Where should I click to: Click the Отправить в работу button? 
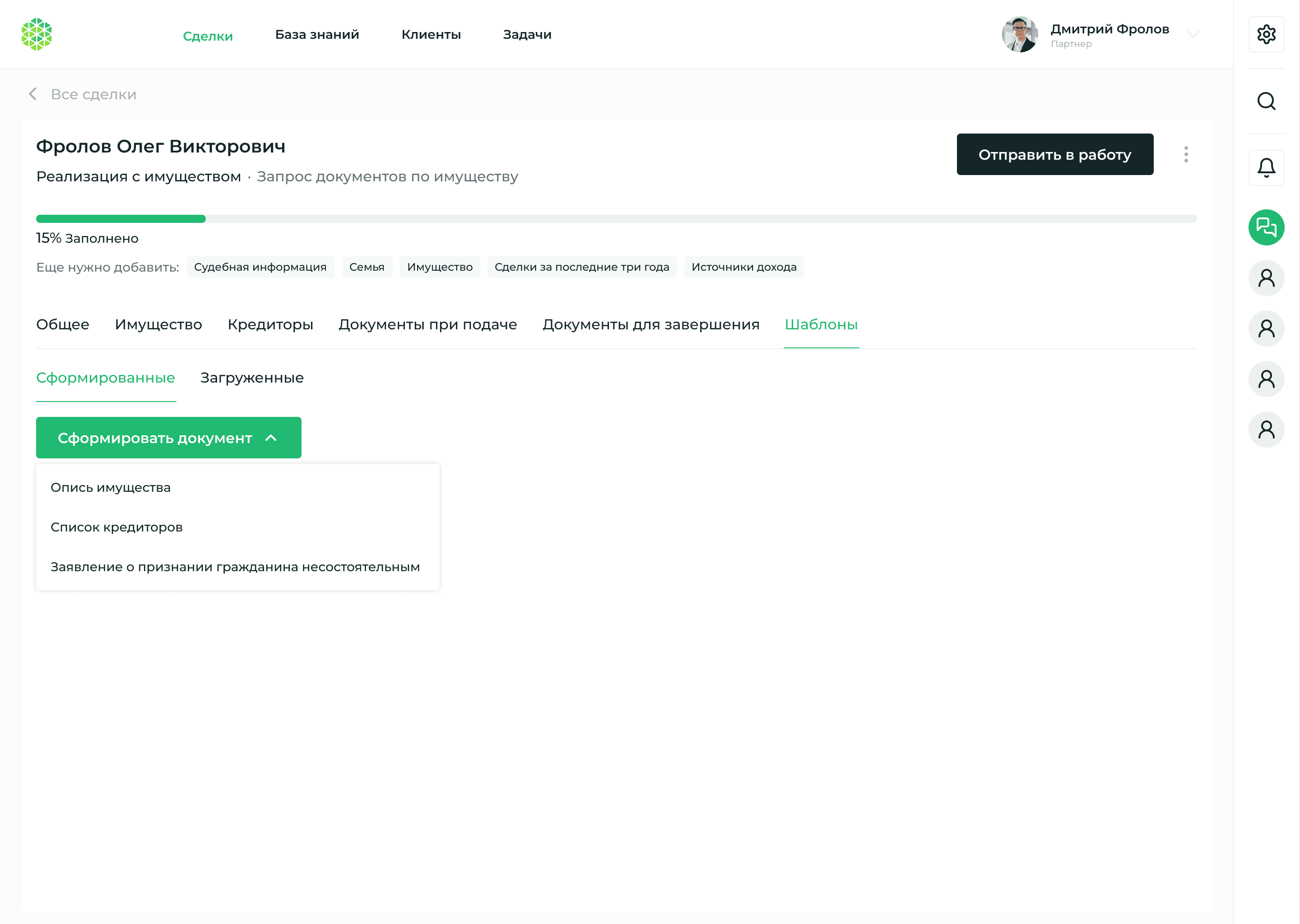[x=1055, y=154]
